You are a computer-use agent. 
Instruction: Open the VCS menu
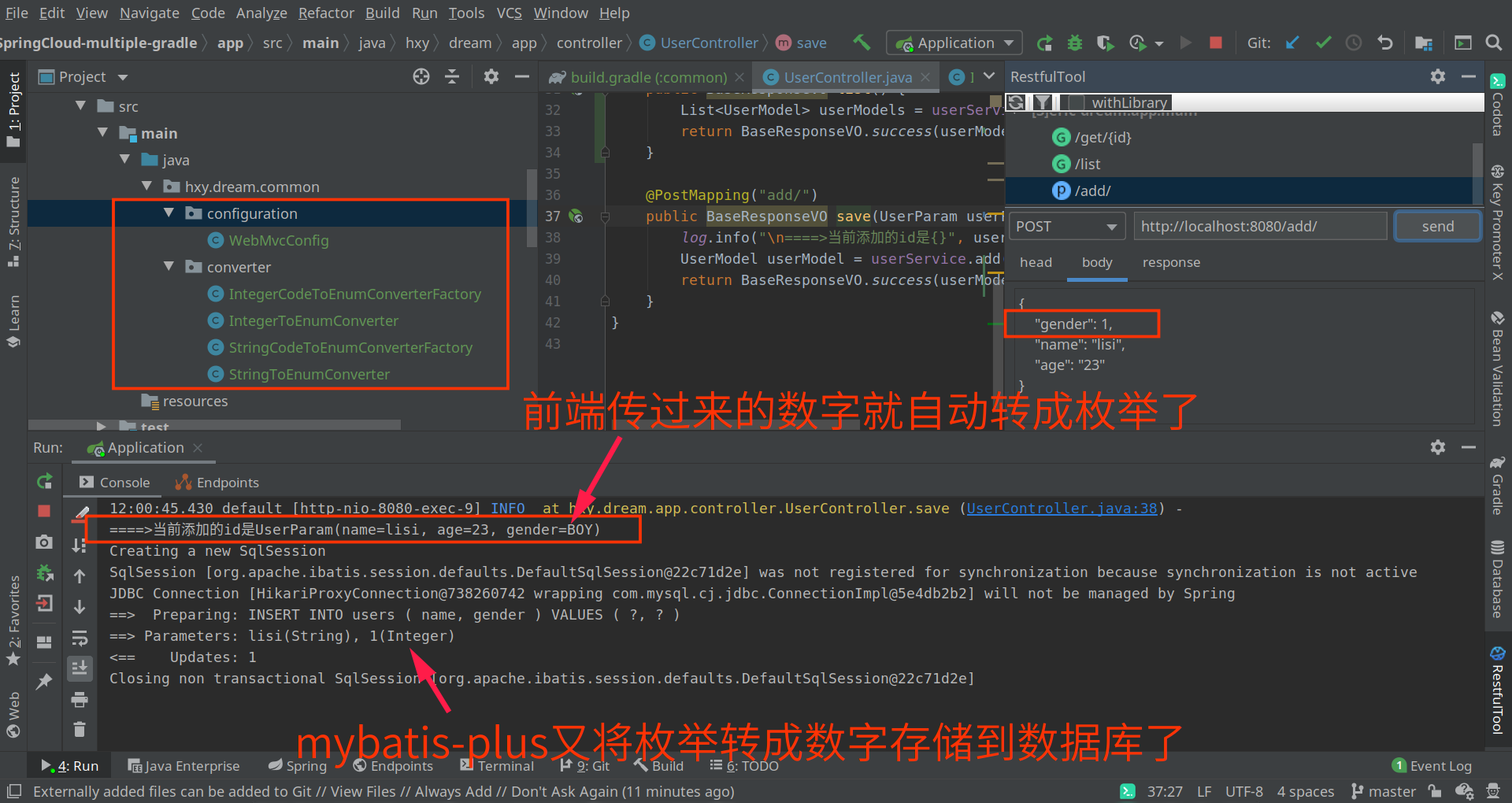(509, 13)
